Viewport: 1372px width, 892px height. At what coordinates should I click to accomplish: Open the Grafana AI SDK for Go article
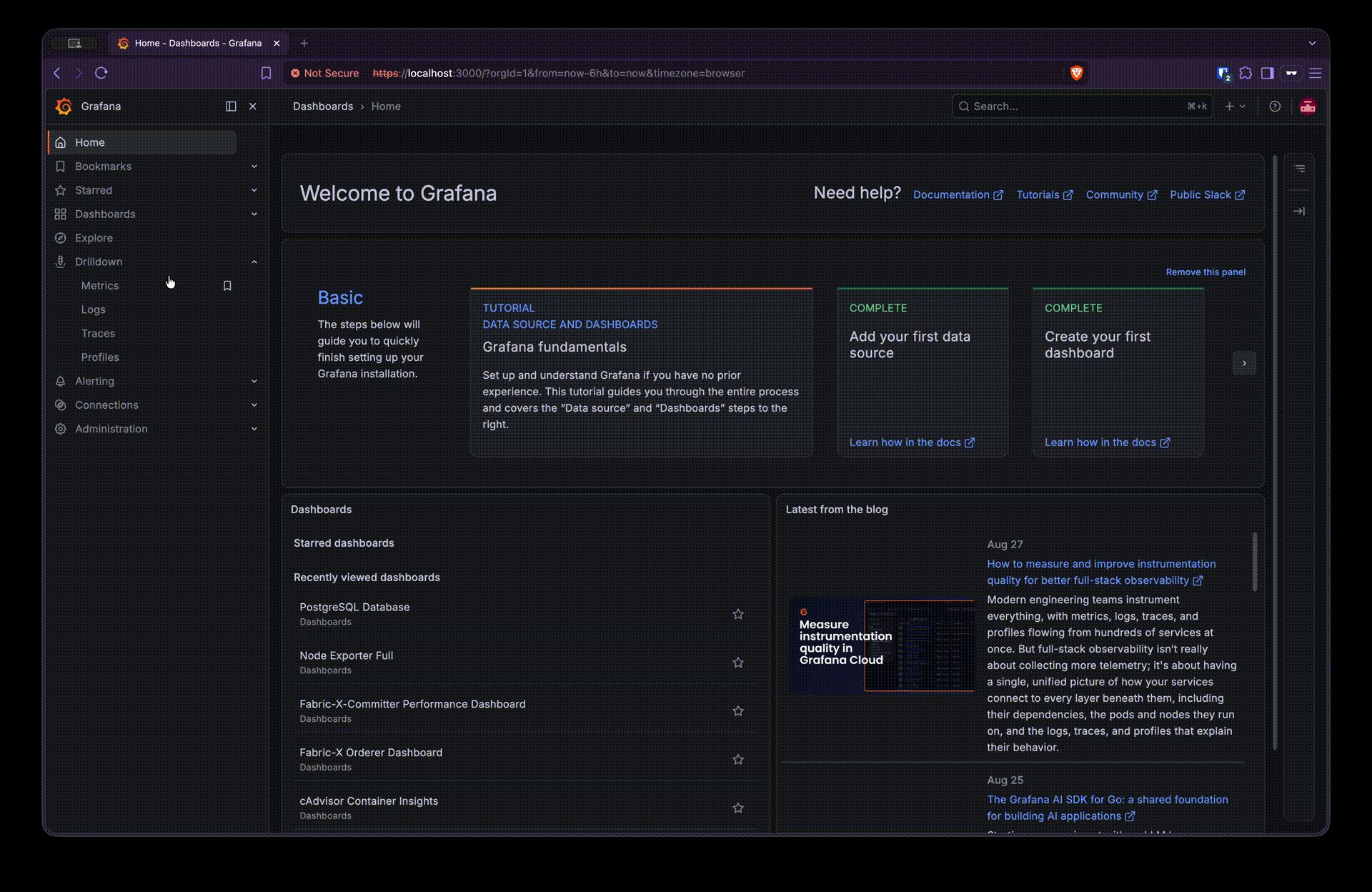click(x=1108, y=808)
